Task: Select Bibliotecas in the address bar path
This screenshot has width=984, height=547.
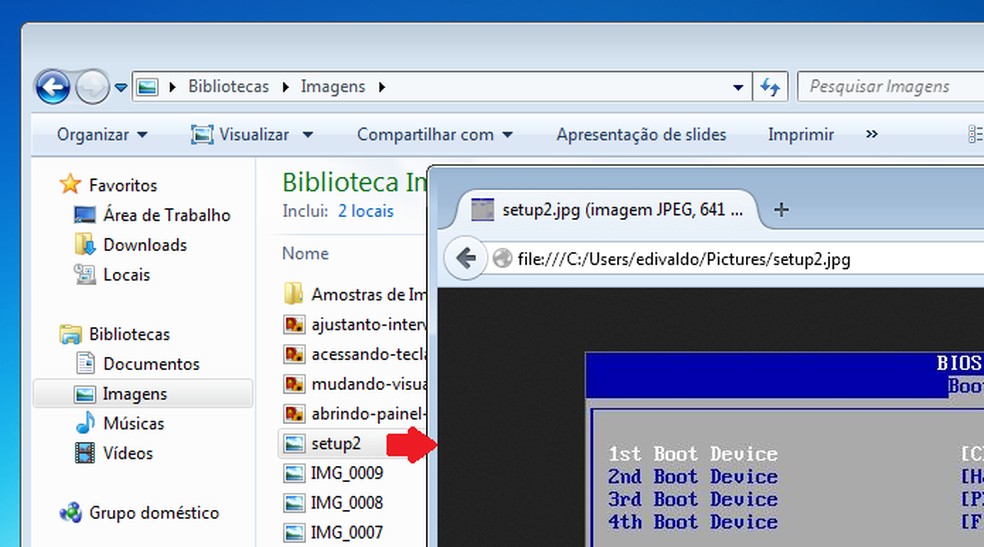Action: click(x=228, y=87)
